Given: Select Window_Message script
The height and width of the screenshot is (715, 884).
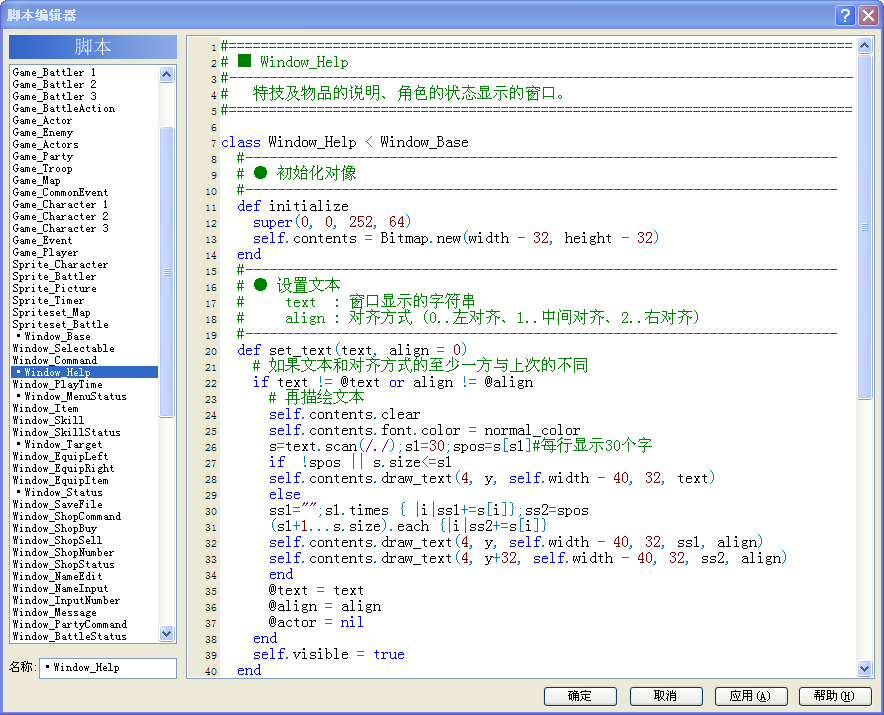Looking at the screenshot, I should pyautogui.click(x=85, y=612).
